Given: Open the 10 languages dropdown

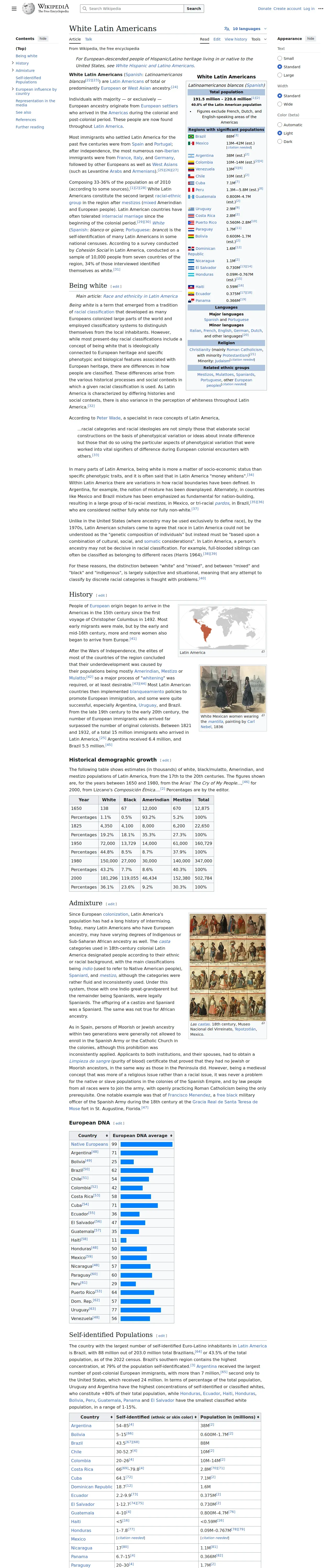Looking at the screenshot, I should tap(245, 28).
